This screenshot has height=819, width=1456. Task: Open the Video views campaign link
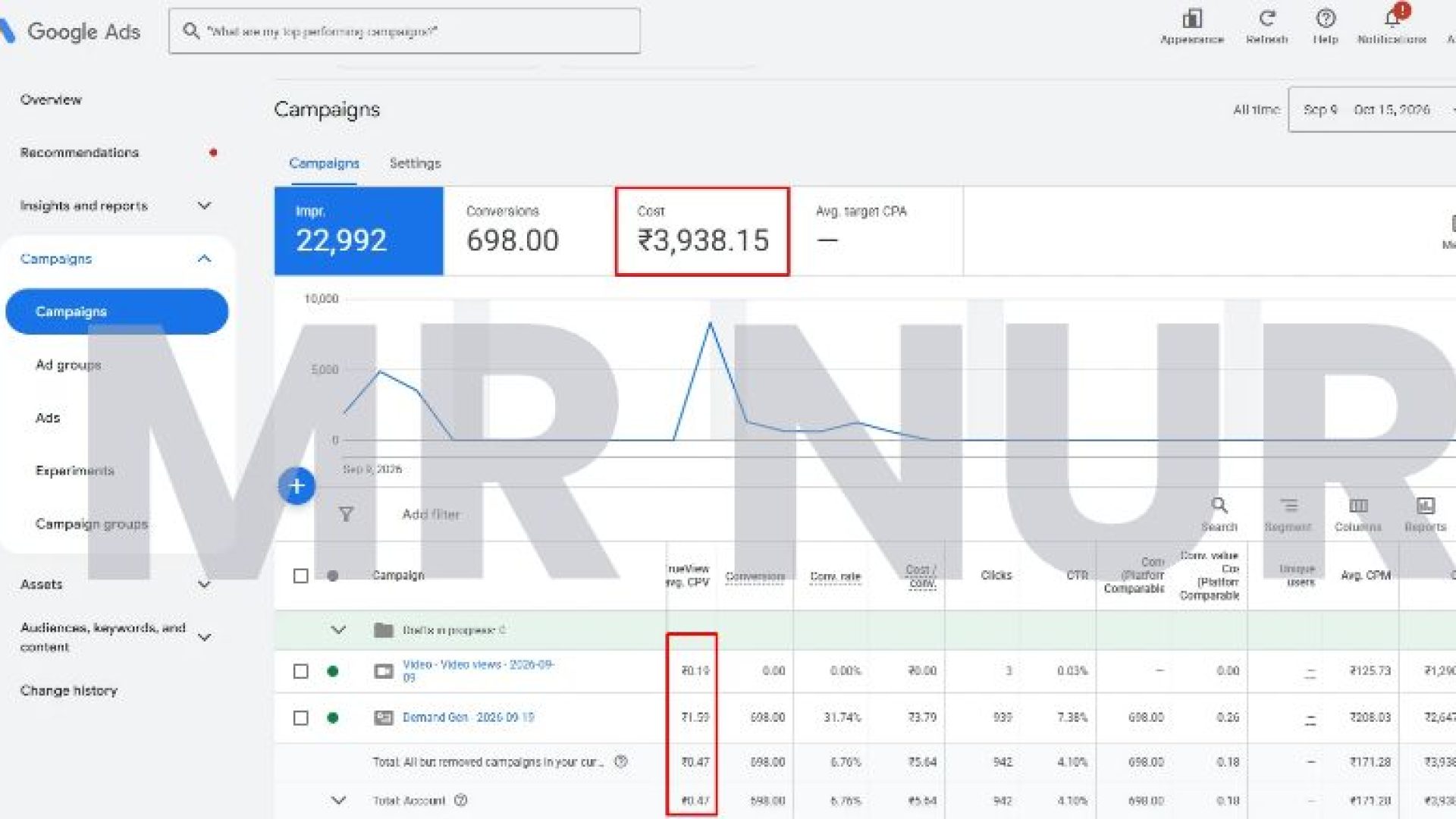(x=479, y=670)
